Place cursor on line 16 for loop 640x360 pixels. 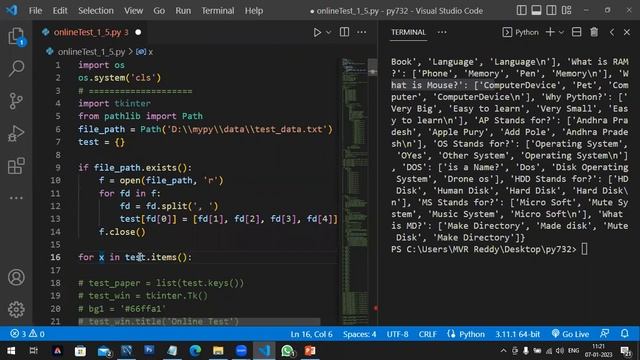point(135,257)
